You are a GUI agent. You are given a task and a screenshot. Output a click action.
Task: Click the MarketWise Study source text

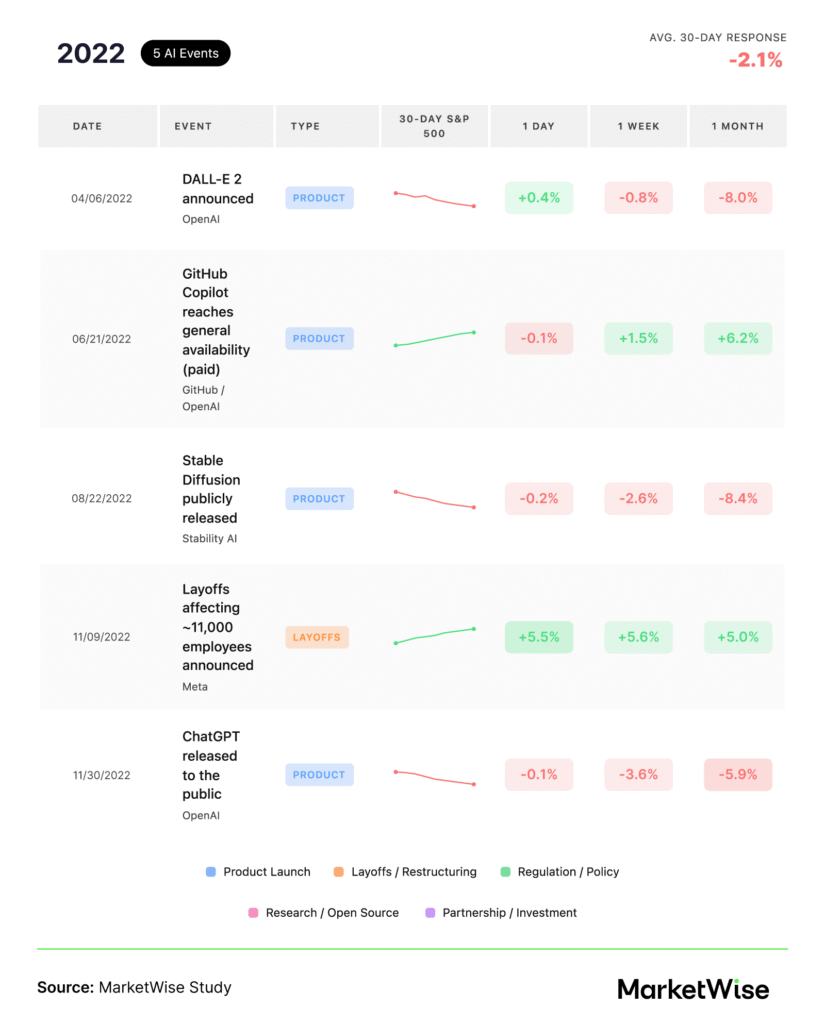(165, 988)
